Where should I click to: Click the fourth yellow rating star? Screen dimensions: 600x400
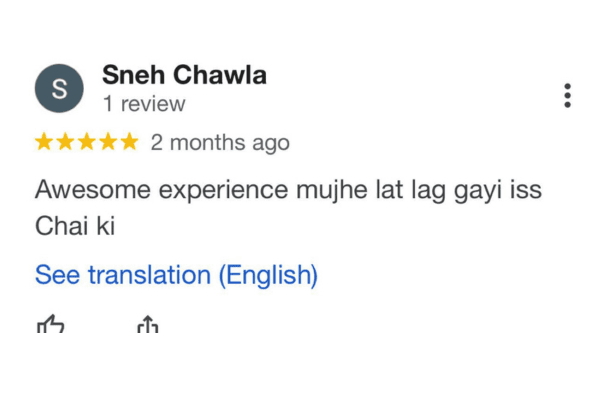108,142
